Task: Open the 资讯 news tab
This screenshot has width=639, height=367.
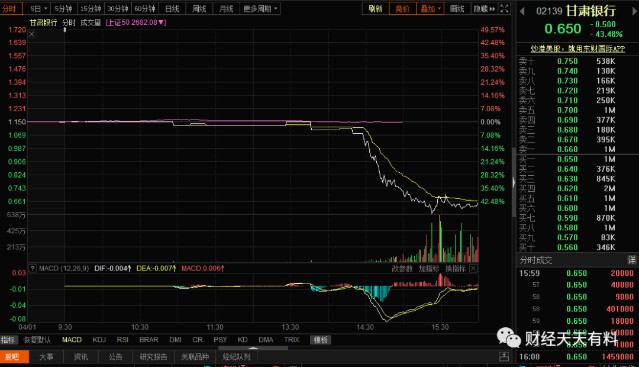Action: [x=81, y=357]
